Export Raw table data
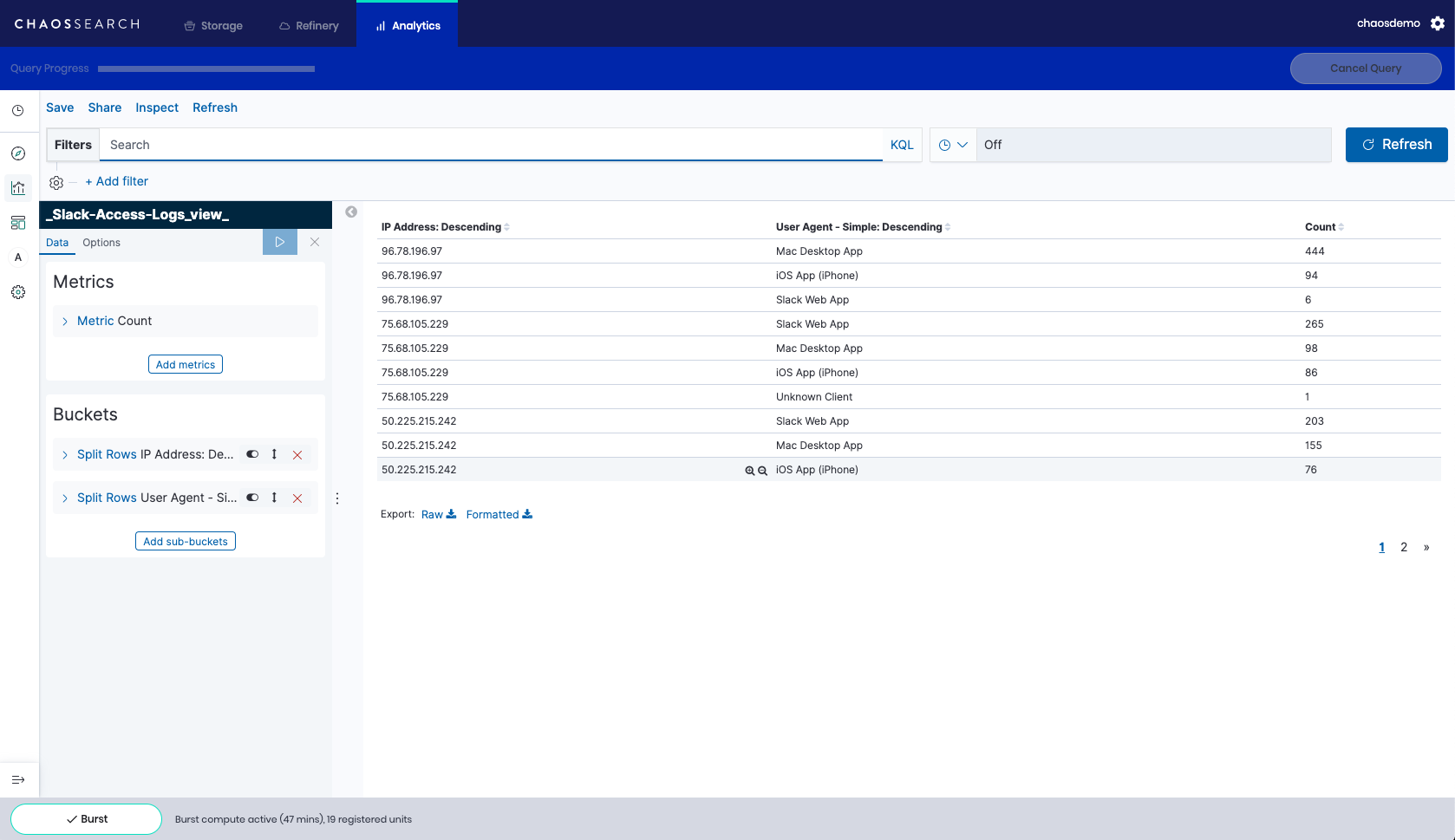The image size is (1455, 840). click(x=439, y=514)
